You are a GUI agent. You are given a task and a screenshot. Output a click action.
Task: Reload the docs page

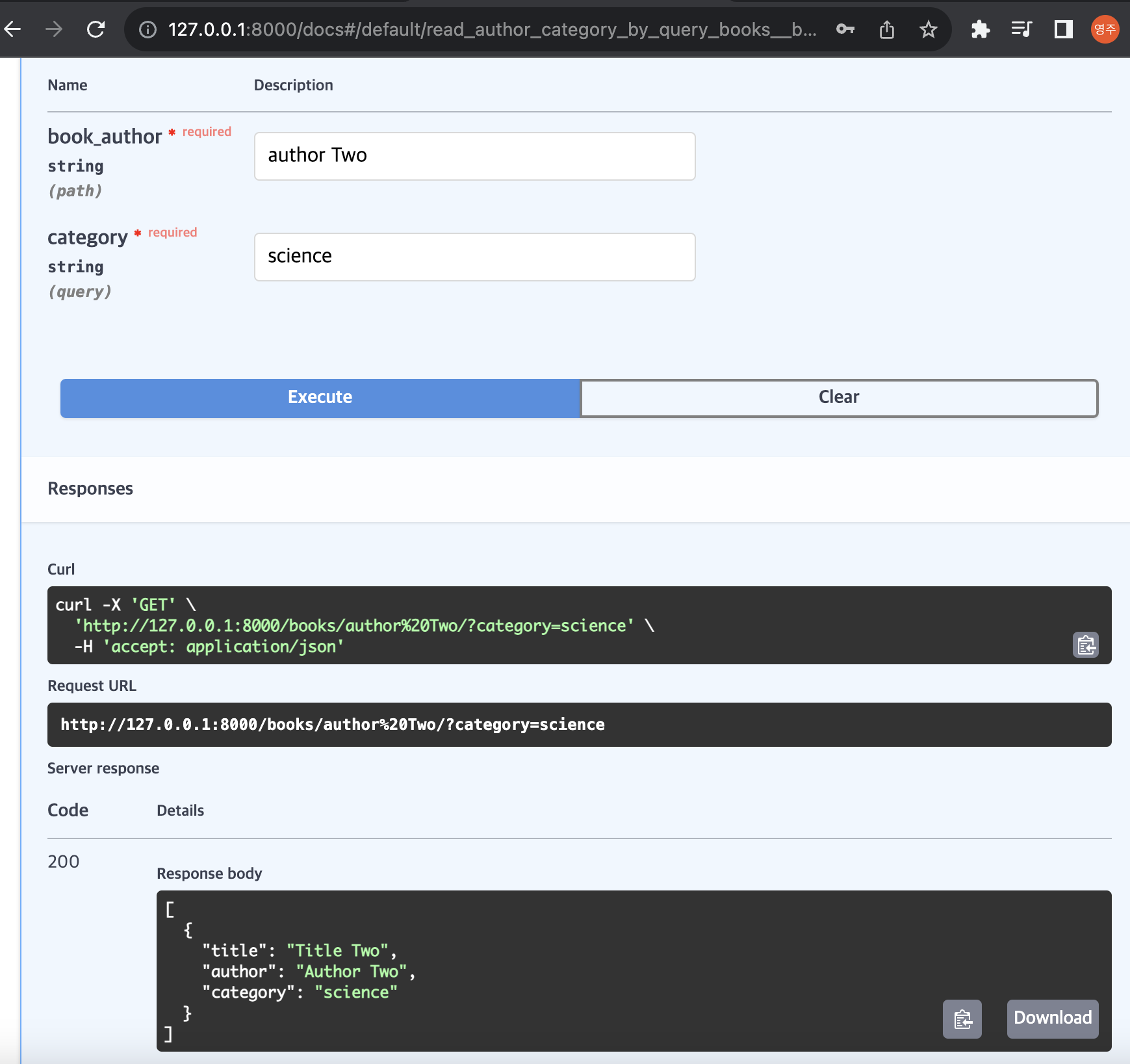tap(96, 29)
